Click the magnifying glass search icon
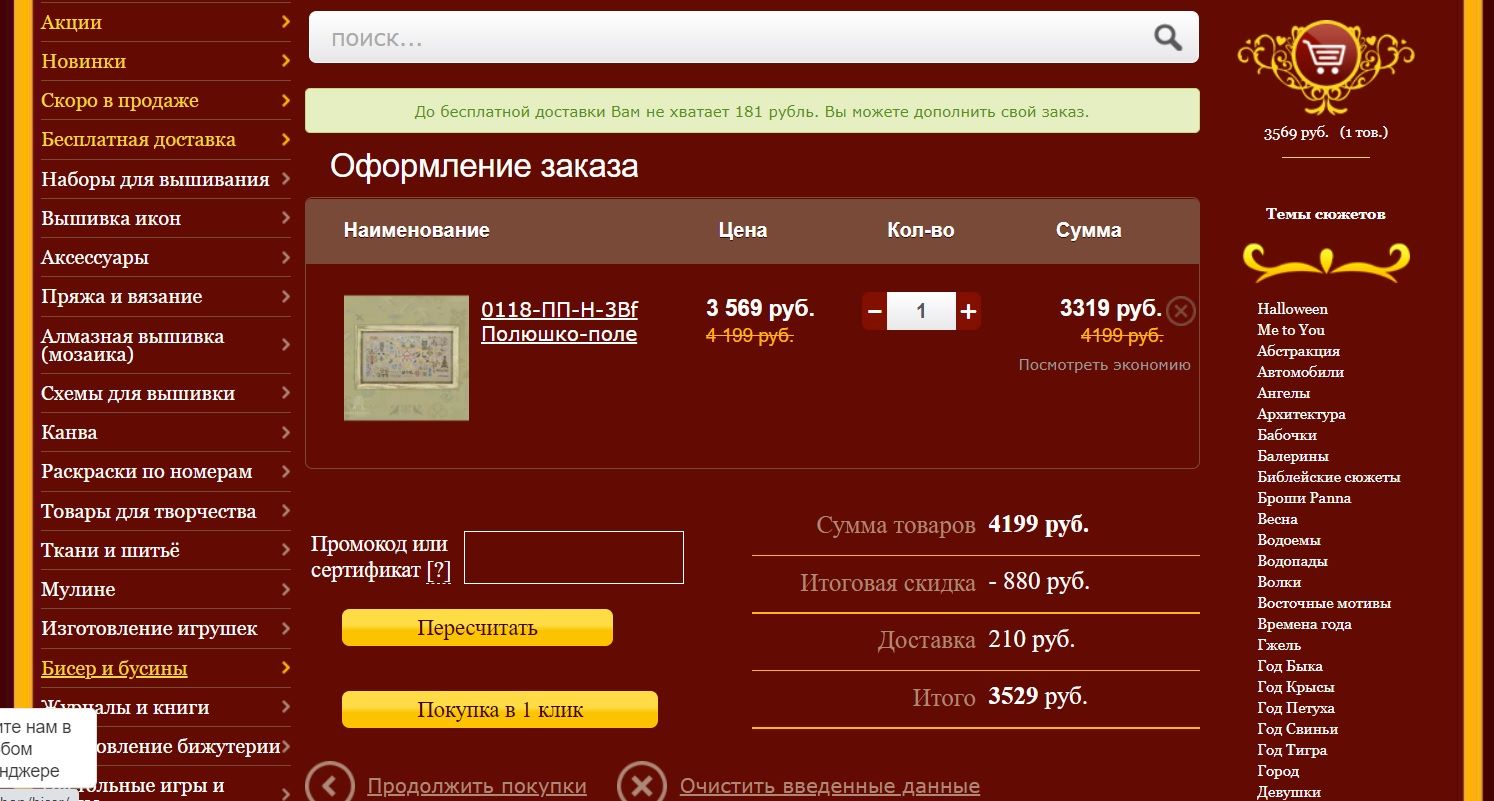The height and width of the screenshot is (801, 1494). tap(1167, 38)
